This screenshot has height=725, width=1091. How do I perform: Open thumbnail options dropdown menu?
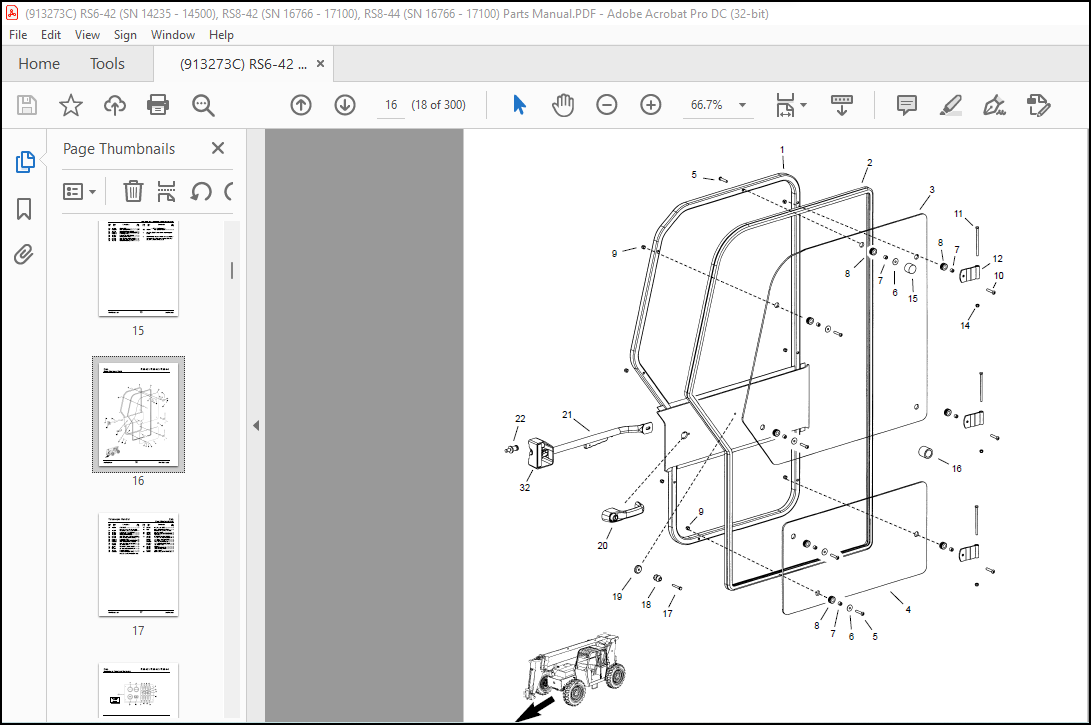tap(79, 191)
